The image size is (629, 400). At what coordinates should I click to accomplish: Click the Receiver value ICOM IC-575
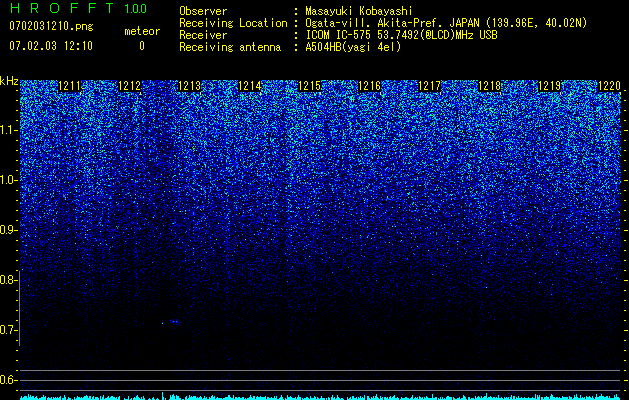(x=340, y=35)
